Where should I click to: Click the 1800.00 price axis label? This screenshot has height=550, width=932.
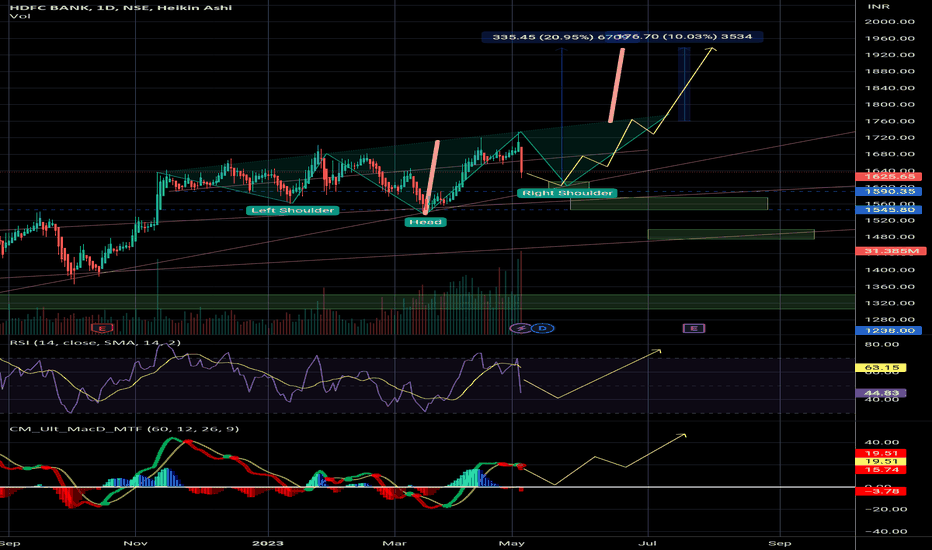(x=890, y=105)
